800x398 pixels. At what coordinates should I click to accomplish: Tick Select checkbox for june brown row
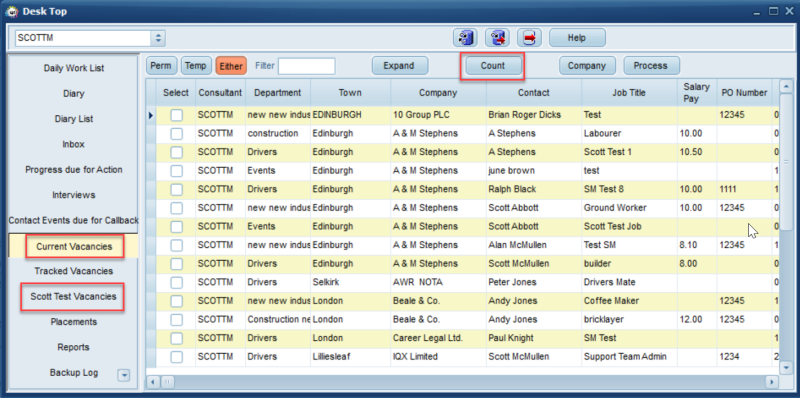176,171
